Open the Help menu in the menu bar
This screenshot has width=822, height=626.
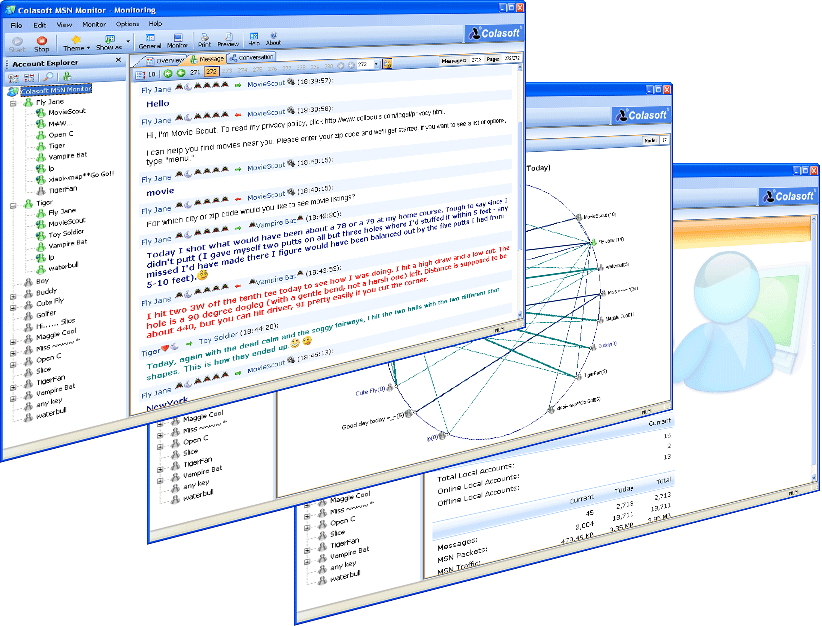click(155, 24)
